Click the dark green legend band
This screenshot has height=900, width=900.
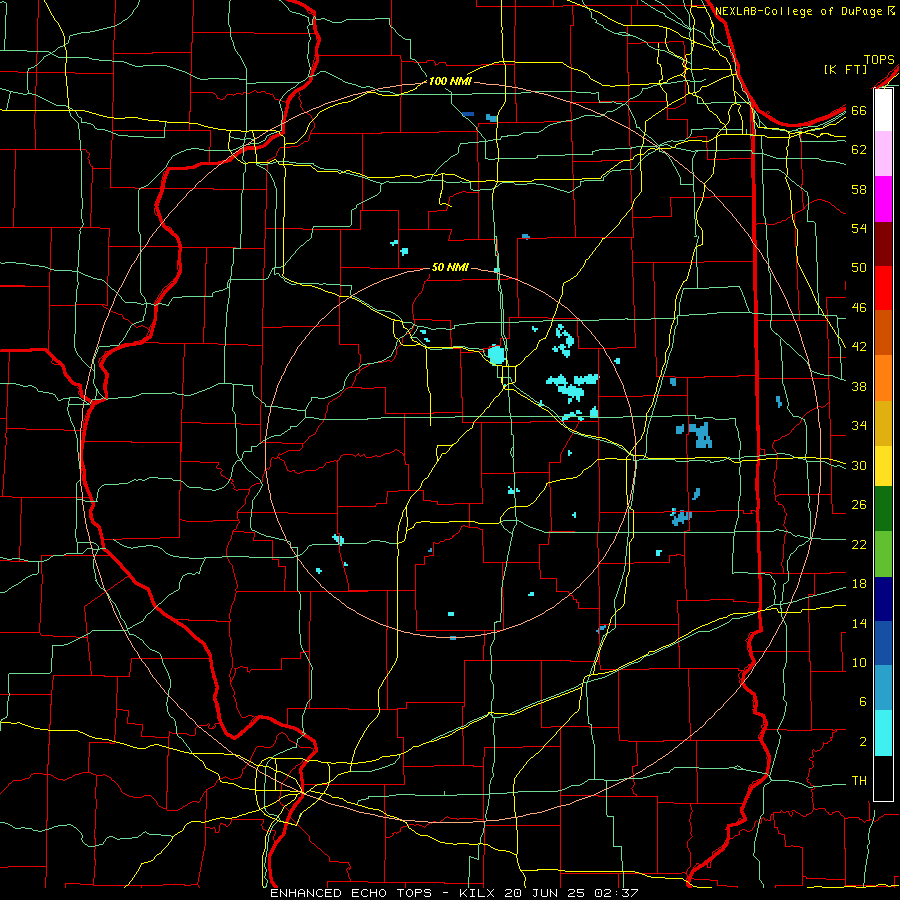click(883, 509)
